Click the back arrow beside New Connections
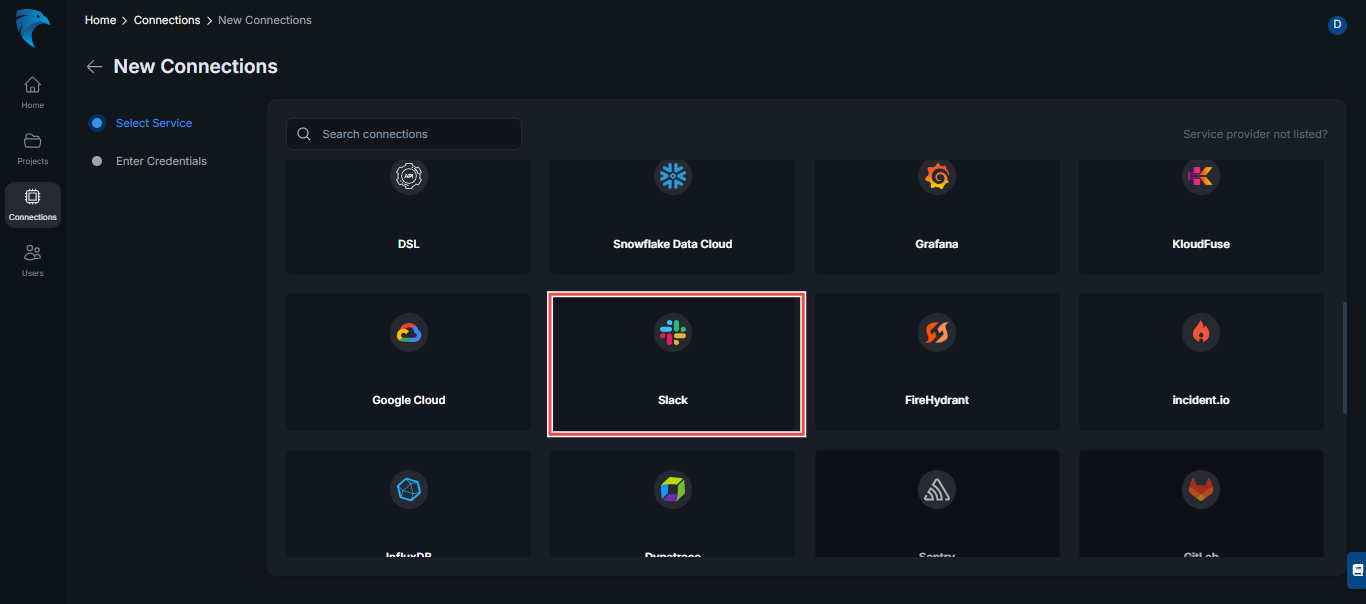 94,66
